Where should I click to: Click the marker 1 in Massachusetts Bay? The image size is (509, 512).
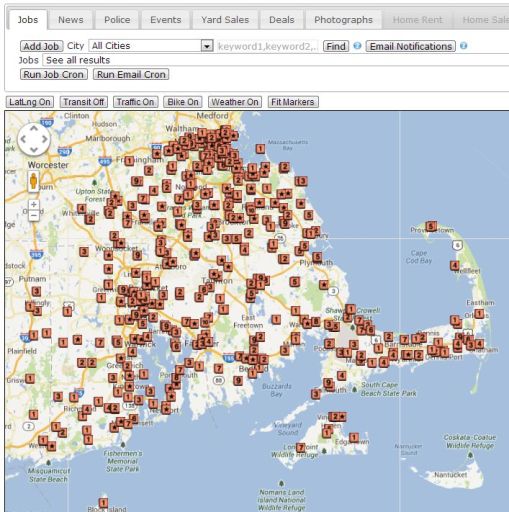(260, 148)
